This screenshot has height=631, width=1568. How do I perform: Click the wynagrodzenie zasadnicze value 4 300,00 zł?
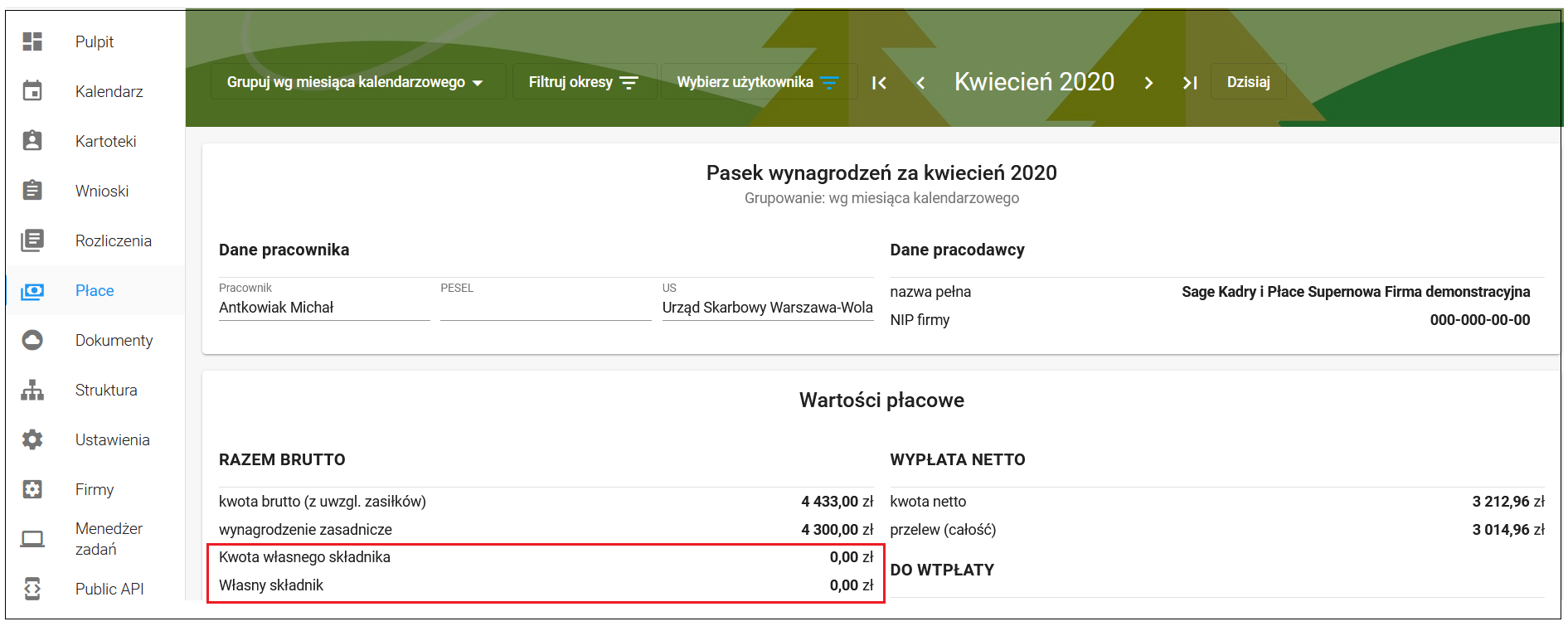[837, 530]
